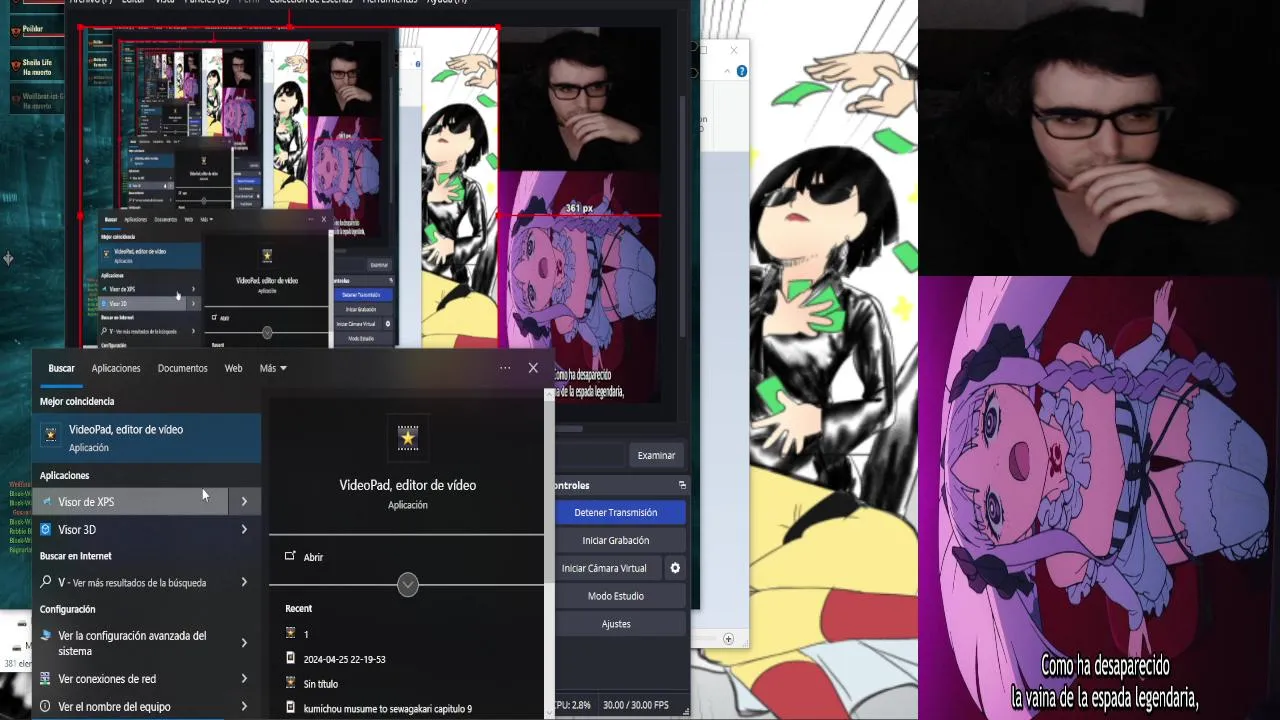The image size is (1280, 720).
Task: Collapse the Explorer ribbon with the chevron
Action: tap(727, 72)
